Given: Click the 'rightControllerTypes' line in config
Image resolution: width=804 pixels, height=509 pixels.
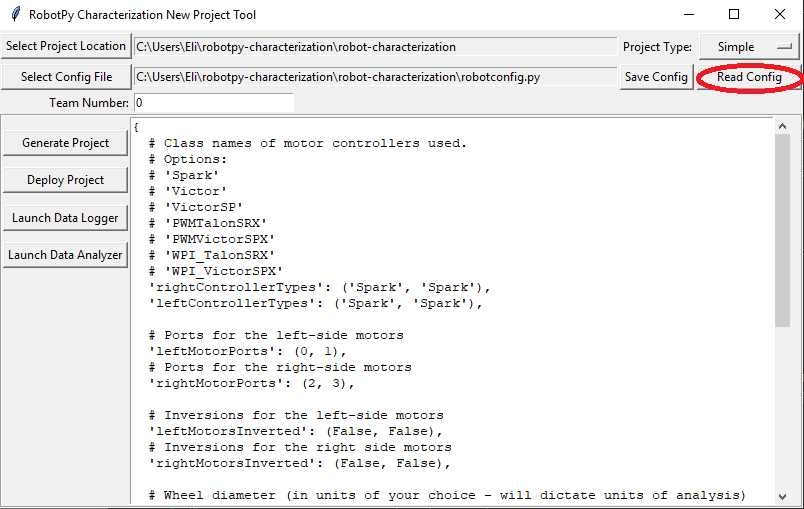Looking at the screenshot, I should pos(319,288).
